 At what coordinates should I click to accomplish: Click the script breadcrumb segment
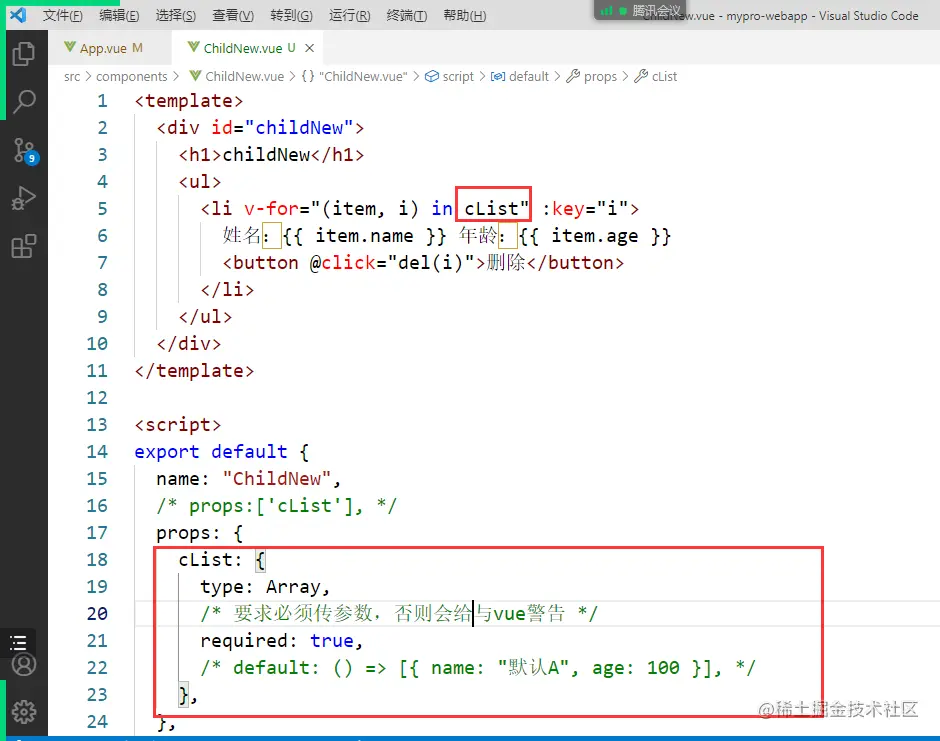coord(450,77)
